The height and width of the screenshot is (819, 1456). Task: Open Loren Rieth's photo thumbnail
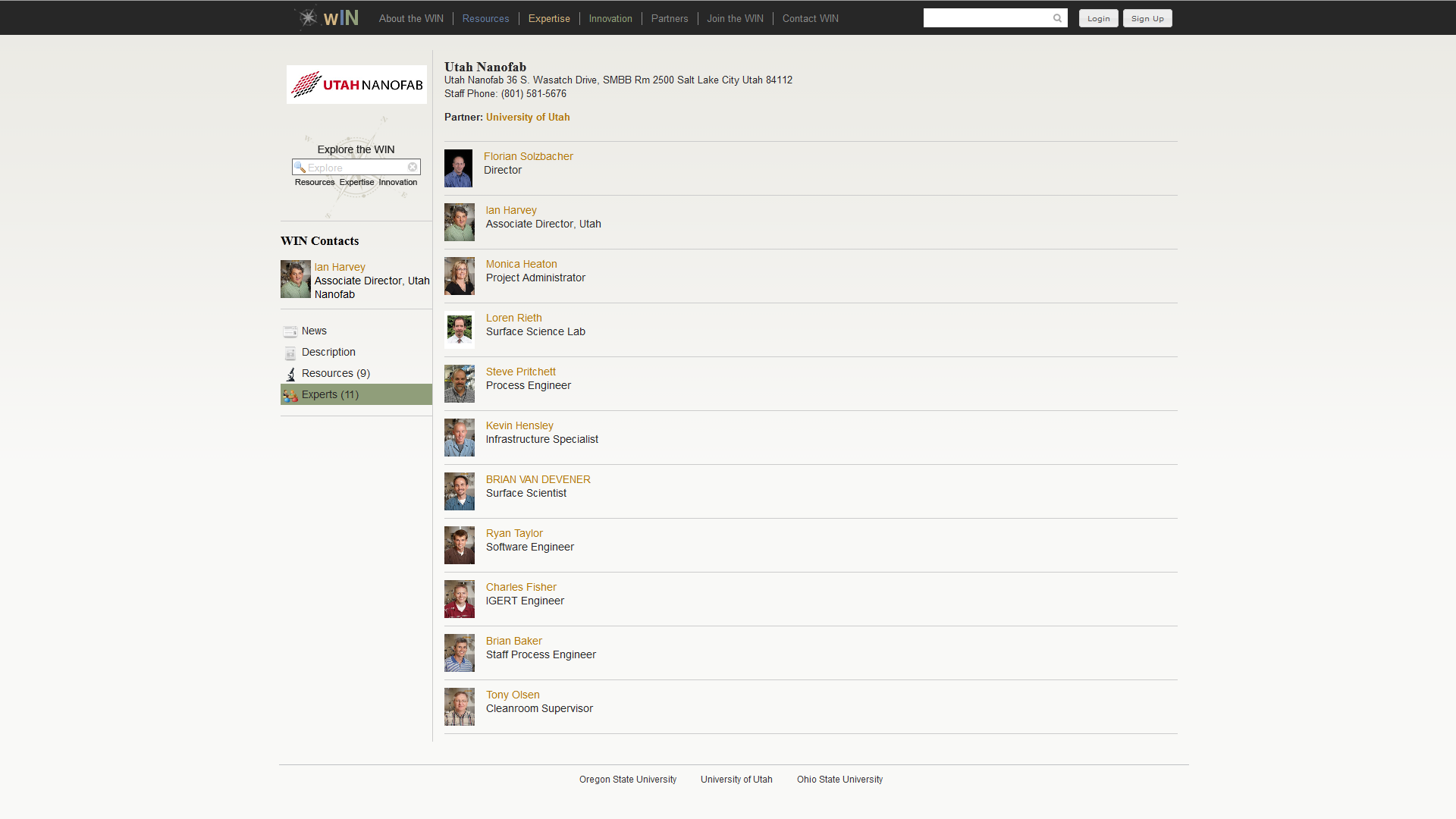point(460,330)
